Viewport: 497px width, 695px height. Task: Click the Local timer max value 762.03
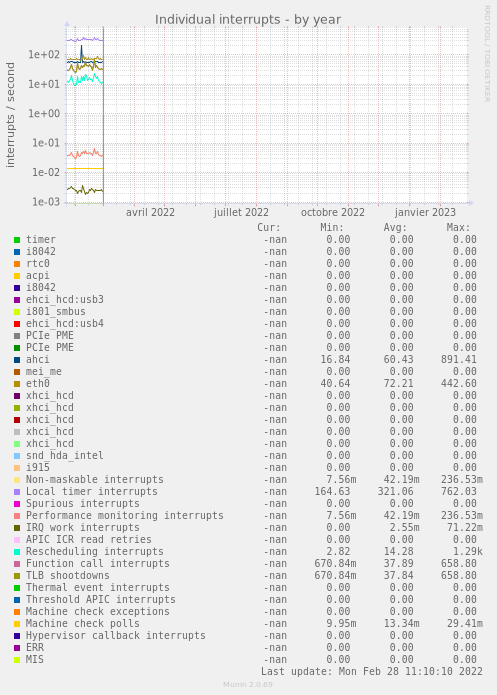458,492
